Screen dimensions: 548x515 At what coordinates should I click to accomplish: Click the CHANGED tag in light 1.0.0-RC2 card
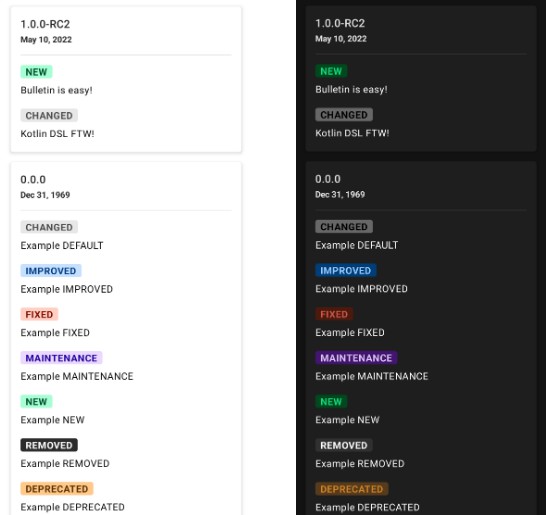click(49, 116)
